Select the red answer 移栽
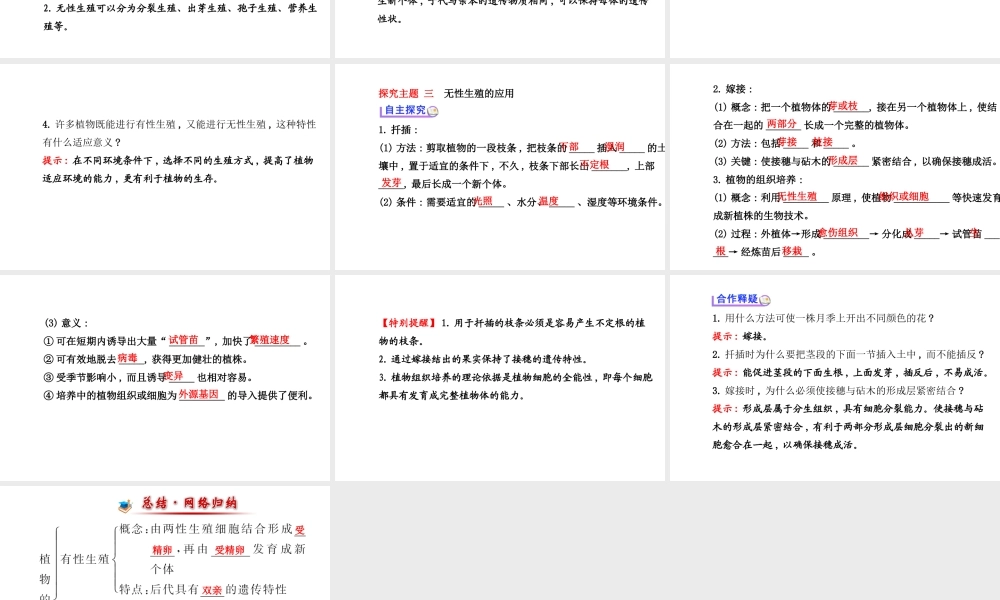Image resolution: width=1000 pixels, height=600 pixels. [792, 251]
